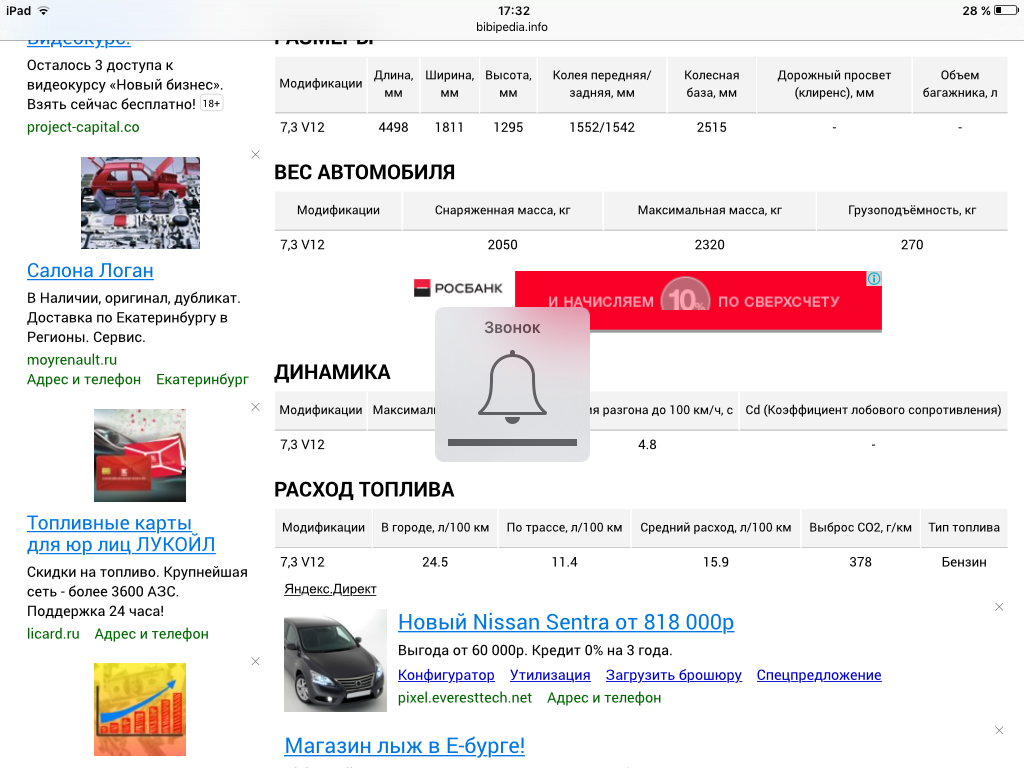Click Cd (Коэффициент лобового сопротивления) header
Viewport: 1024px width, 768px height.
click(x=873, y=410)
